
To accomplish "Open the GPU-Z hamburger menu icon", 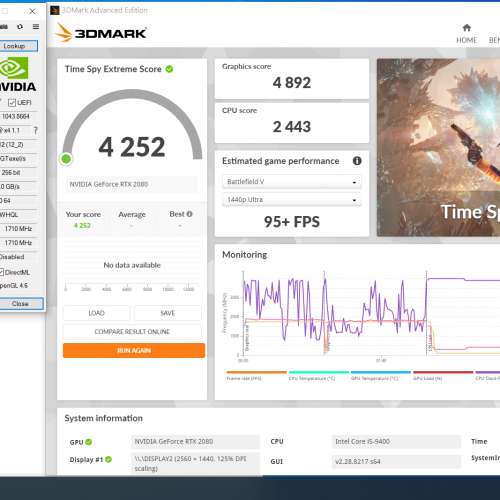I will point(36,27).
